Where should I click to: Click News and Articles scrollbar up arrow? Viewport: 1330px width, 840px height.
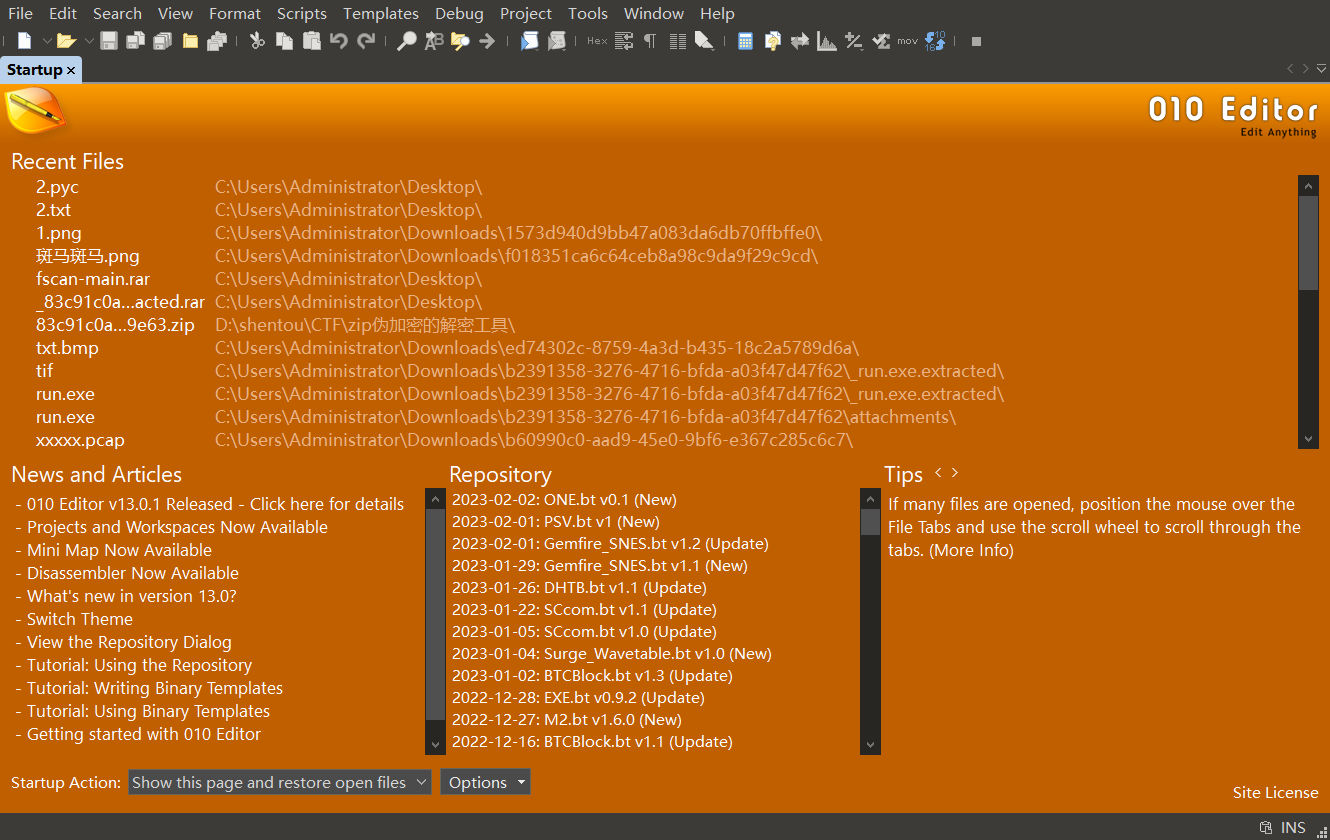(435, 497)
